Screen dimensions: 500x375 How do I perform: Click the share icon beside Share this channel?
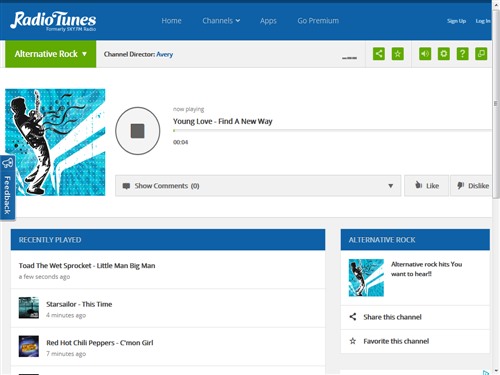pyautogui.click(x=353, y=317)
